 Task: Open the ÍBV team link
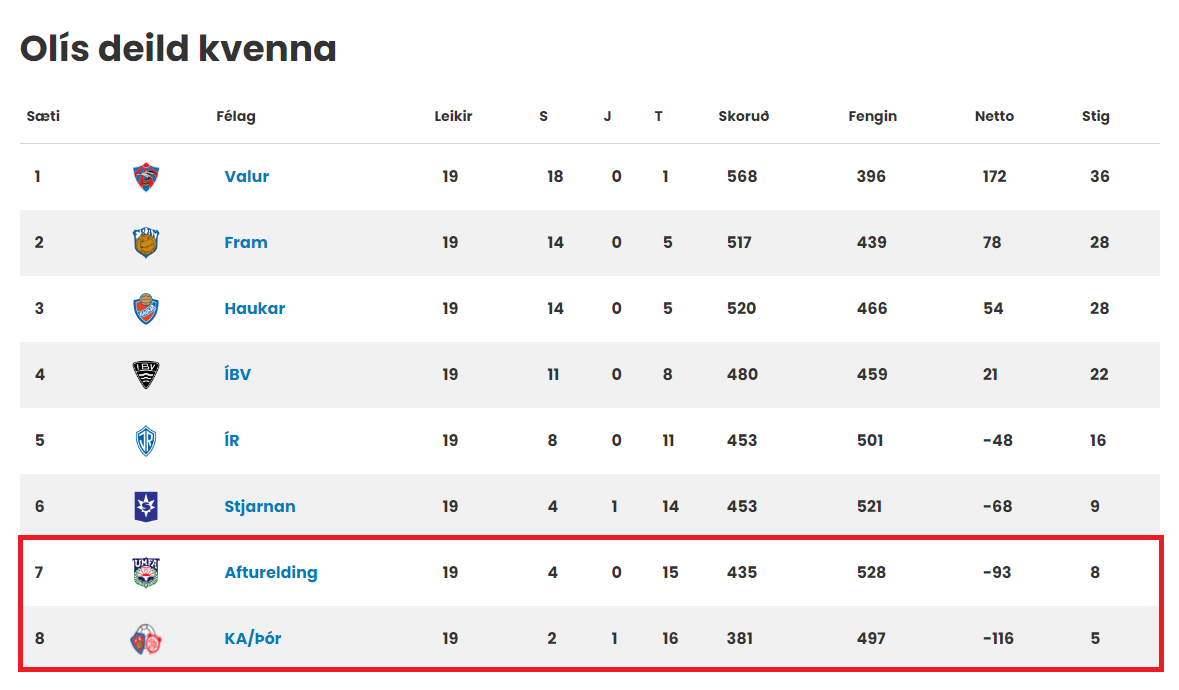pyautogui.click(x=238, y=374)
